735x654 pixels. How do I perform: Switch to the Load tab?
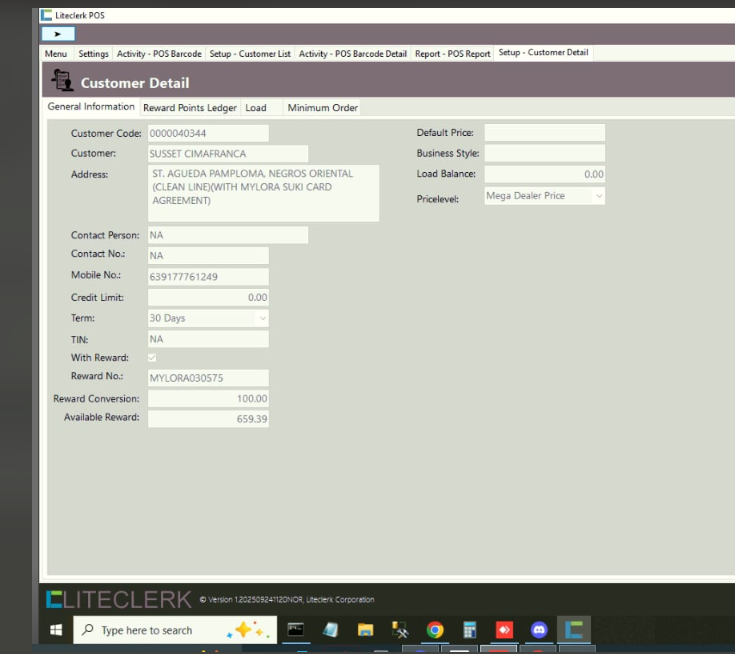(256, 108)
